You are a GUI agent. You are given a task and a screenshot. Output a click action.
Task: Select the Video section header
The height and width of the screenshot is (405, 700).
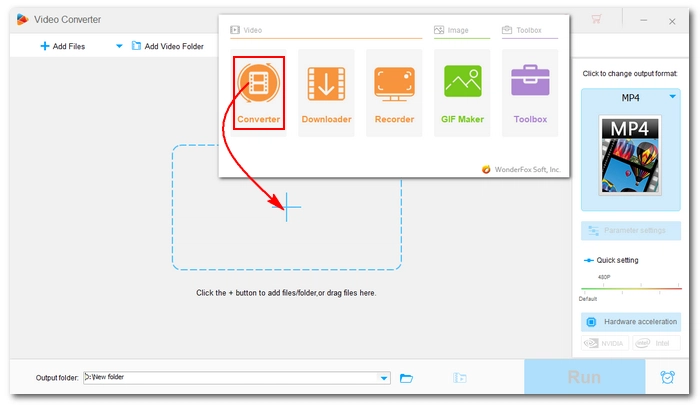click(x=246, y=30)
